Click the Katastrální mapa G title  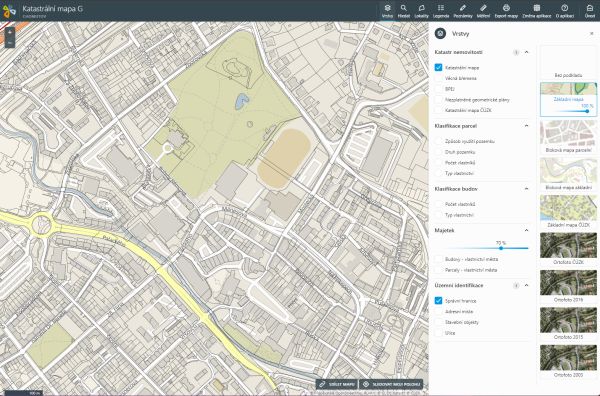coord(53,8)
